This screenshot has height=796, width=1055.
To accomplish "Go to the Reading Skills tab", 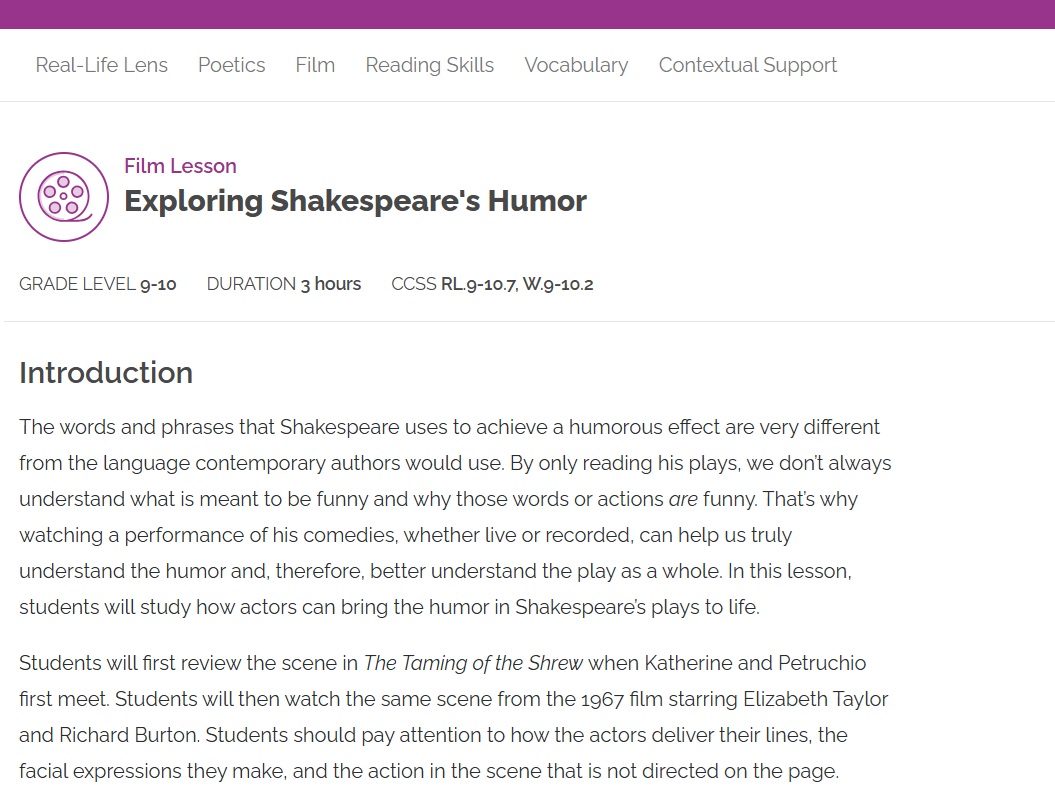I will (429, 65).
